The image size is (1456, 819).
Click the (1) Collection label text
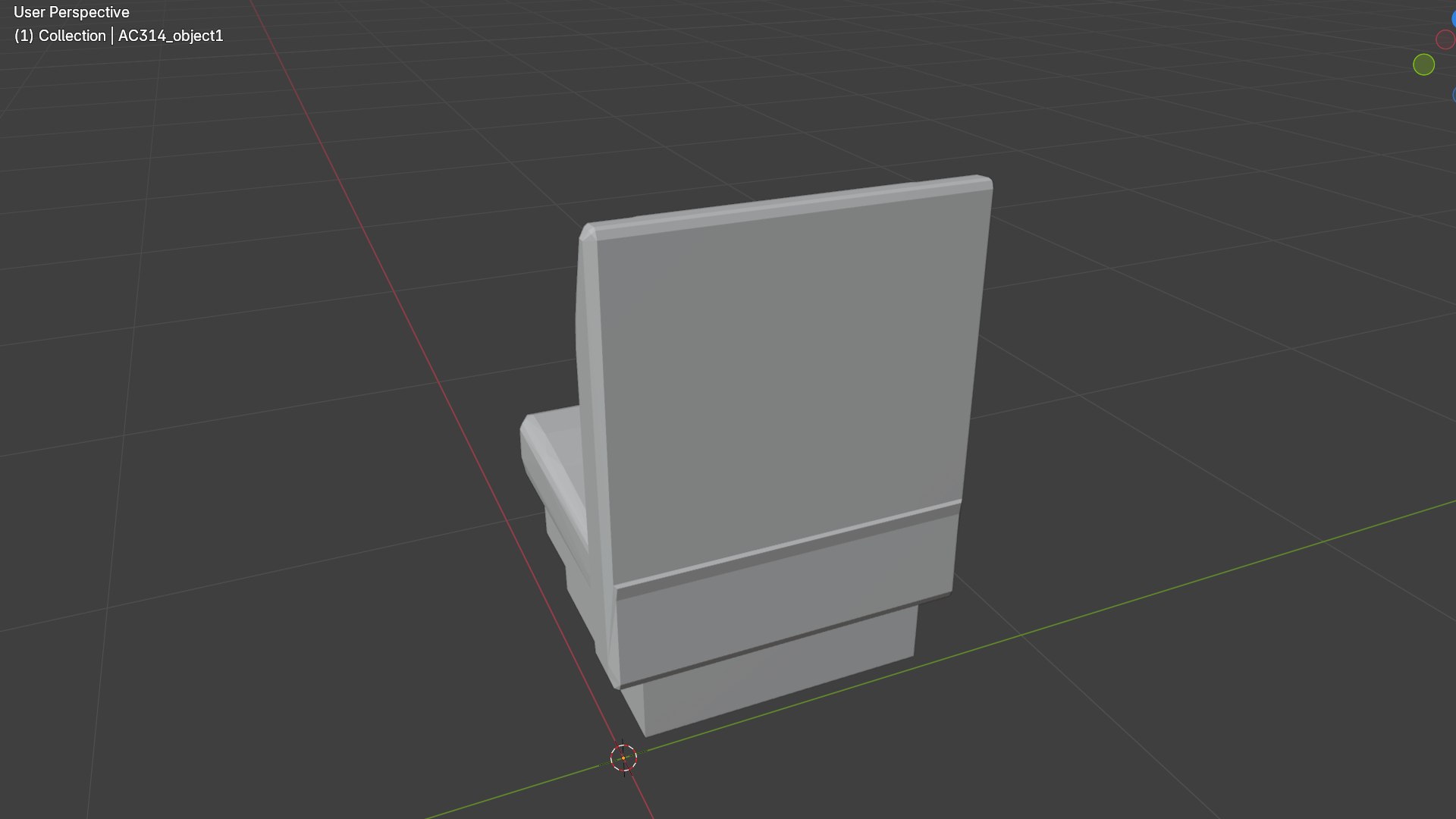[x=60, y=36]
